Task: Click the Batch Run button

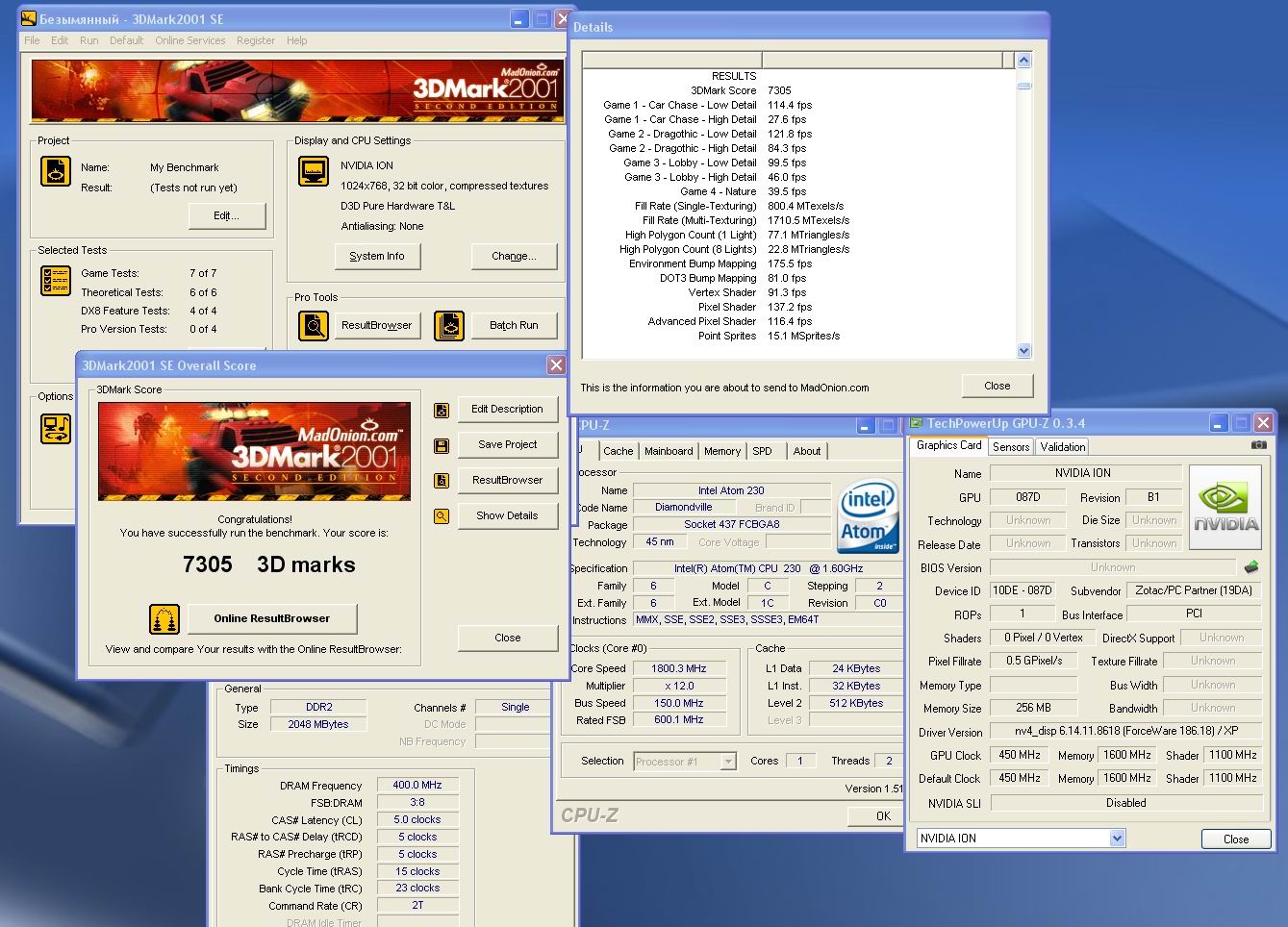Action: pyautogui.click(x=514, y=326)
